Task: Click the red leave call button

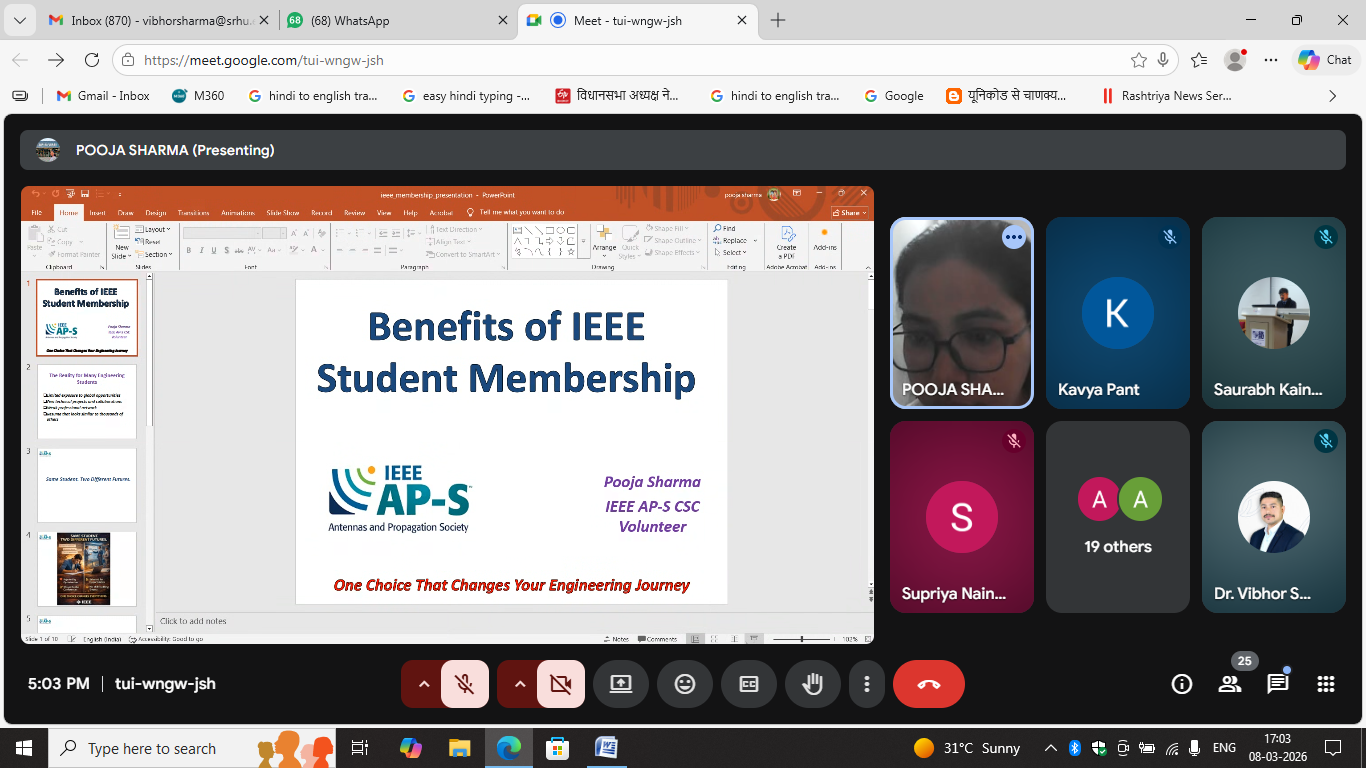Action: (x=928, y=684)
